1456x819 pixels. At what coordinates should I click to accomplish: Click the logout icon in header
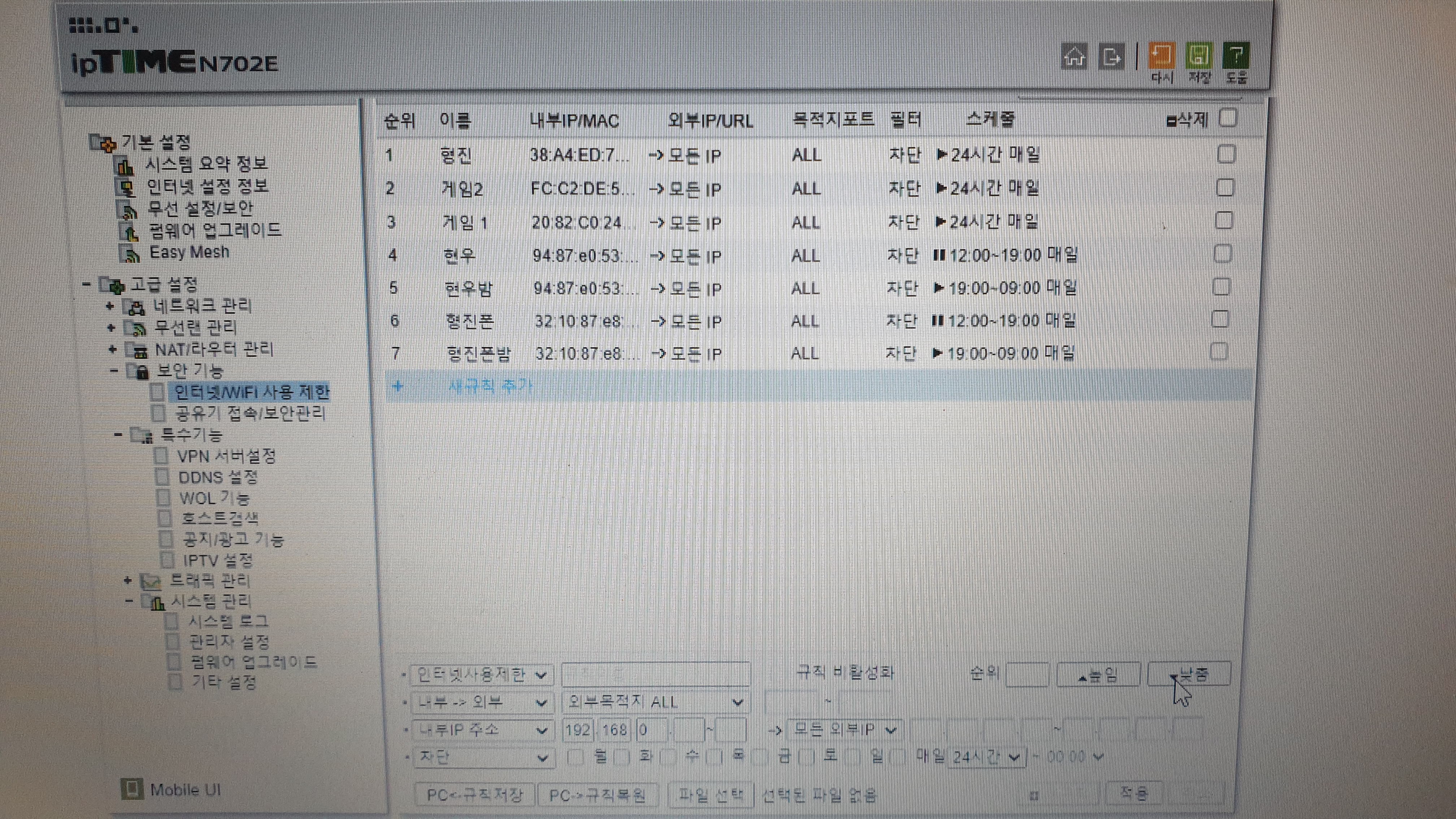[x=1111, y=57]
